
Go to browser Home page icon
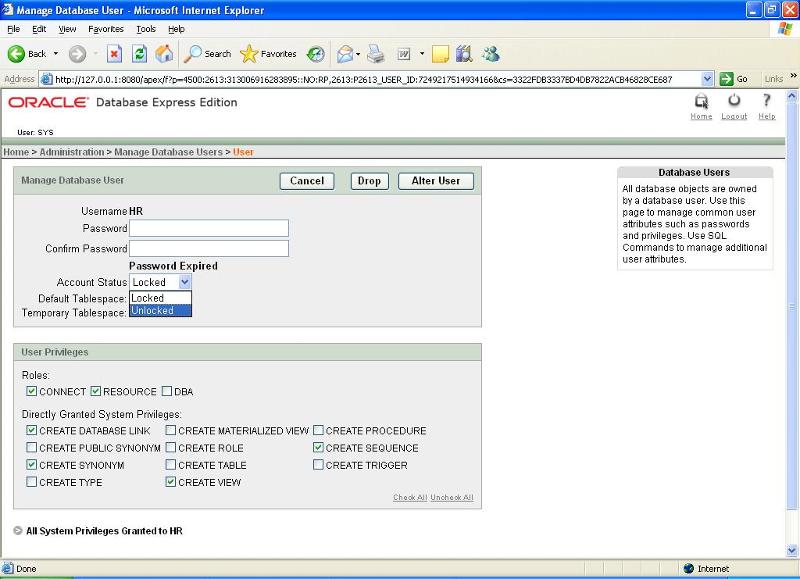click(x=164, y=54)
